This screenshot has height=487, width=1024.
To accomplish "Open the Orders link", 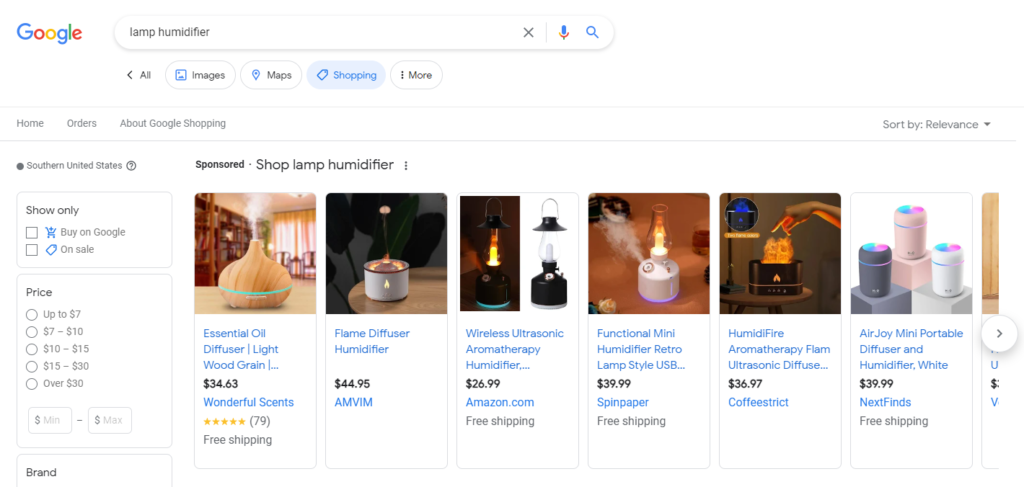I will pyautogui.click(x=82, y=123).
